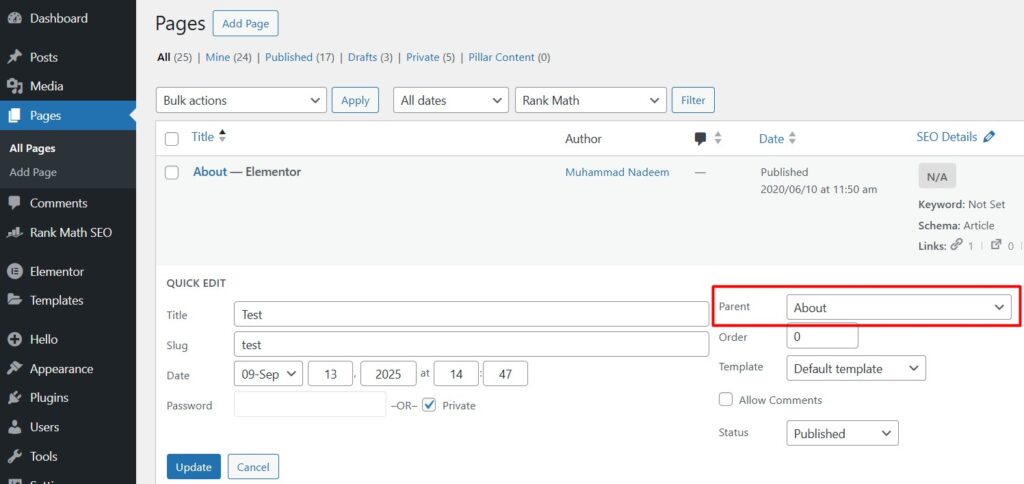This screenshot has width=1024, height=484.
Task: Open the Rank Math filter dropdown
Action: point(591,101)
